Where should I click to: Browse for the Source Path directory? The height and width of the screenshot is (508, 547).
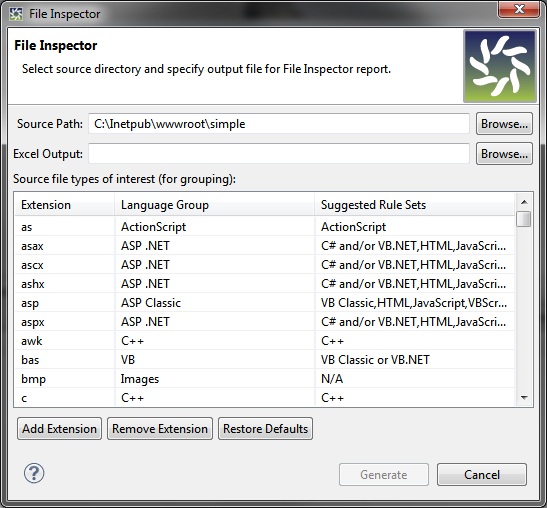coord(504,124)
